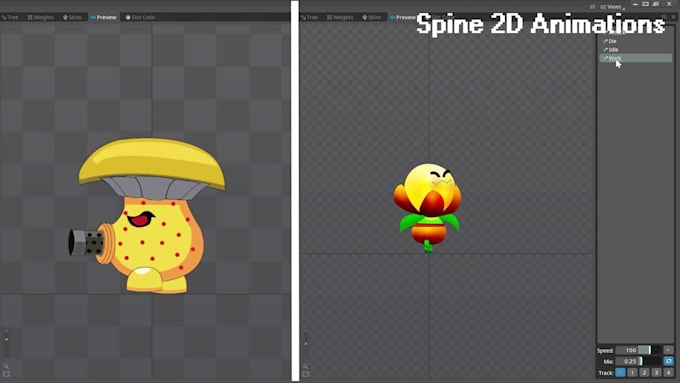Open the Slot Color tab in left window
The image size is (680, 383).
point(140,17)
